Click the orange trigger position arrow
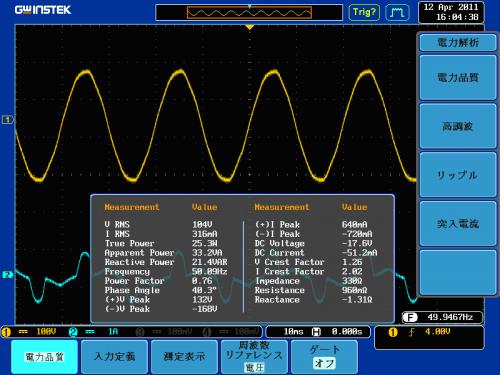 pyautogui.click(x=249, y=27)
